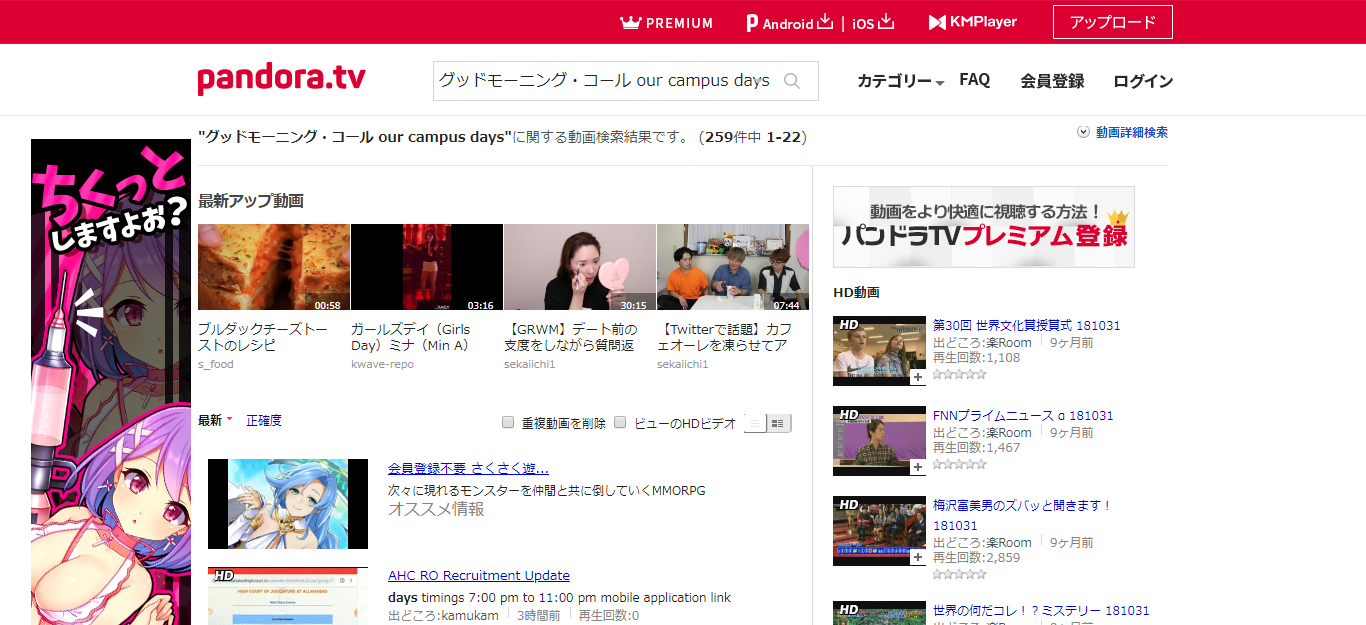1366x625 pixels.
Task: Open the 第30回 世界文化賞授賞式 HD thumbnail
Action: click(880, 351)
